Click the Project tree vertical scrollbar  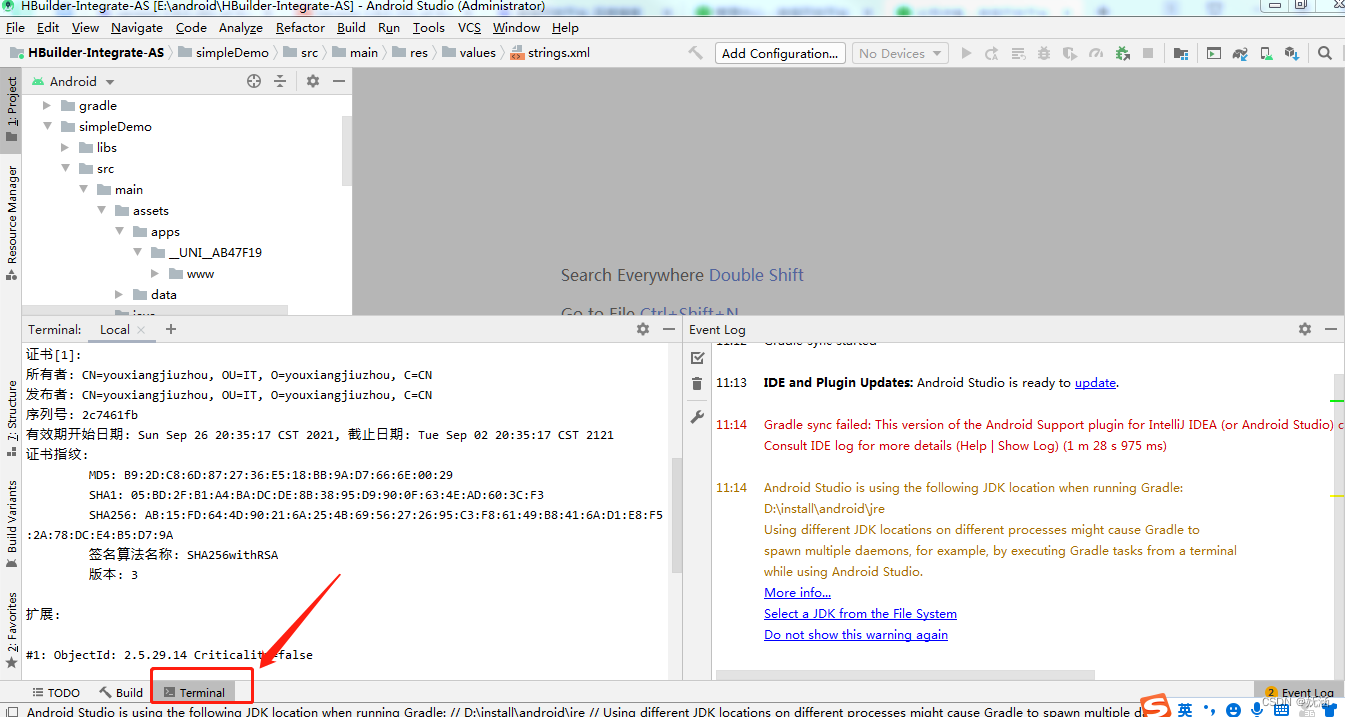346,150
